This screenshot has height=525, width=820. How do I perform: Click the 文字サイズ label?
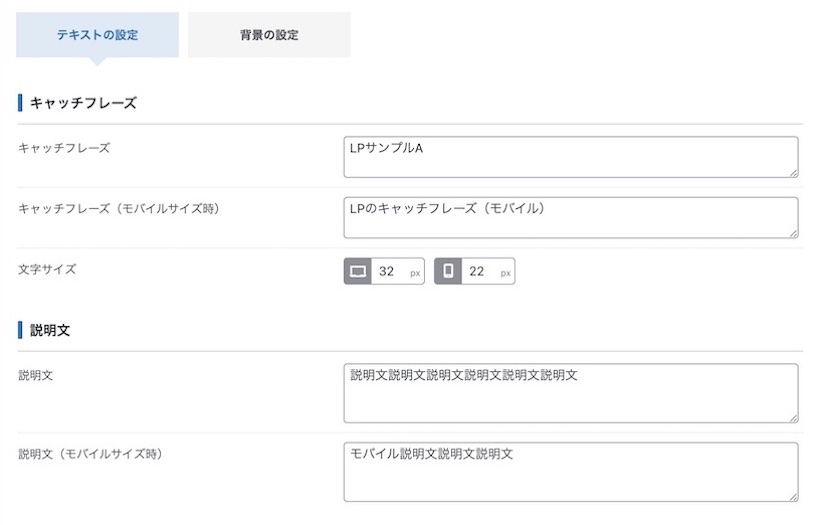pos(47,270)
